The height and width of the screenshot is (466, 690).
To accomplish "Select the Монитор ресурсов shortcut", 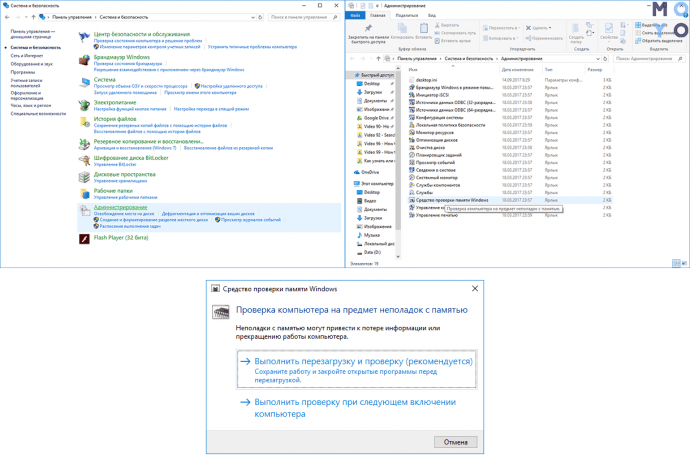I will [431, 132].
